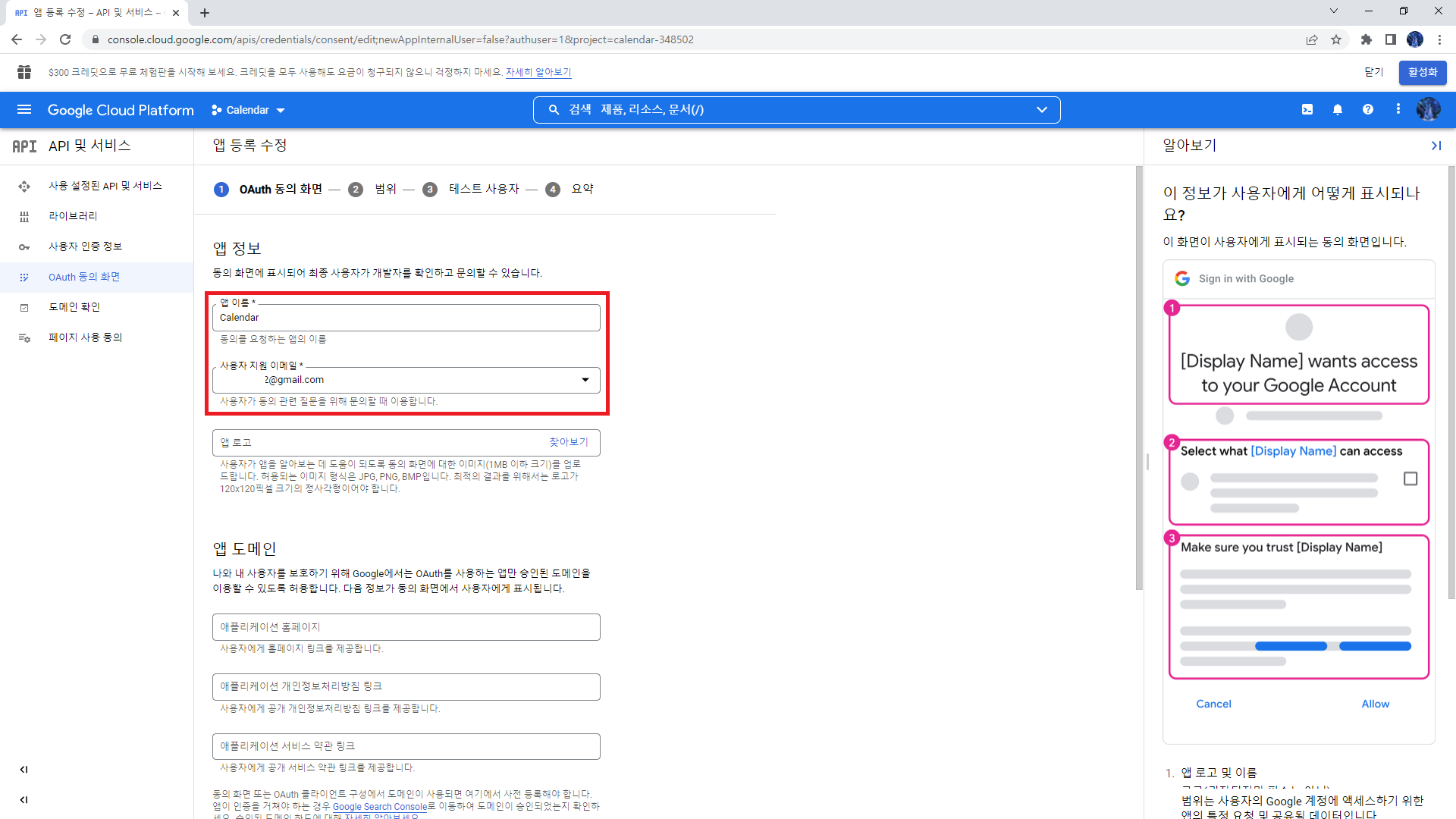Activate Cloud Shell terminal icon
The height and width of the screenshot is (819, 1456).
(1307, 110)
